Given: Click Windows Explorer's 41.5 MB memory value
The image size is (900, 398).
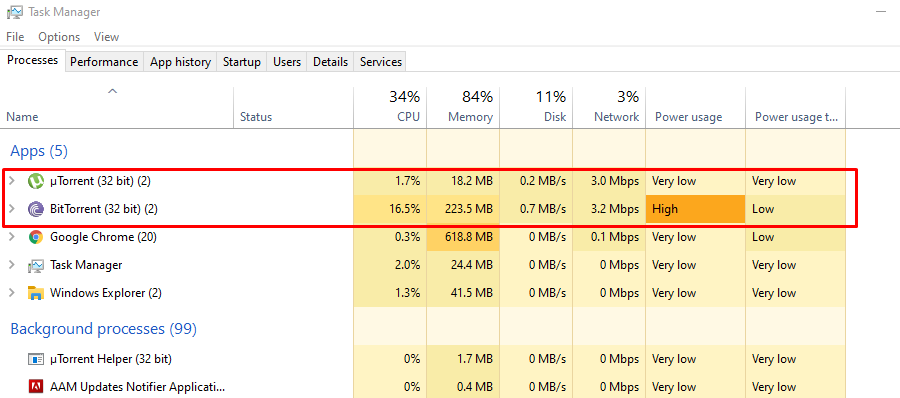Looking at the screenshot, I should (472, 293).
